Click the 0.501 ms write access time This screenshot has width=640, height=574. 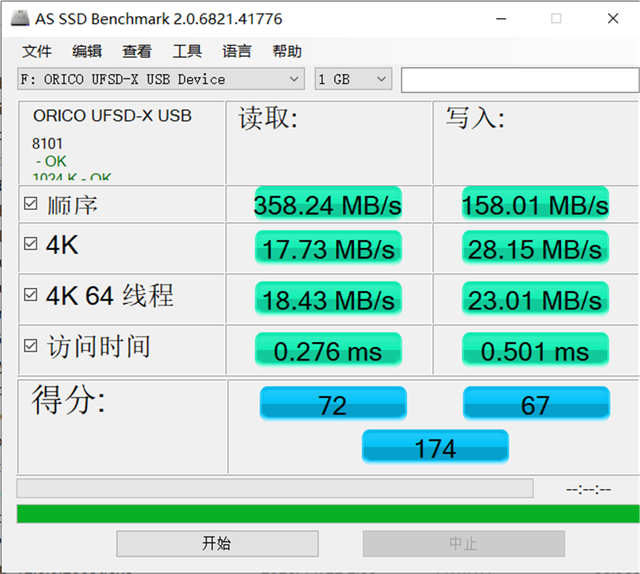tap(535, 350)
